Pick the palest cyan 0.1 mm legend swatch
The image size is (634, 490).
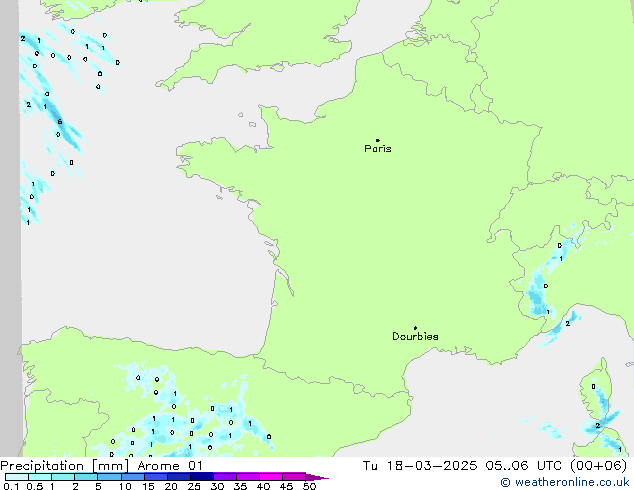tap(17, 477)
